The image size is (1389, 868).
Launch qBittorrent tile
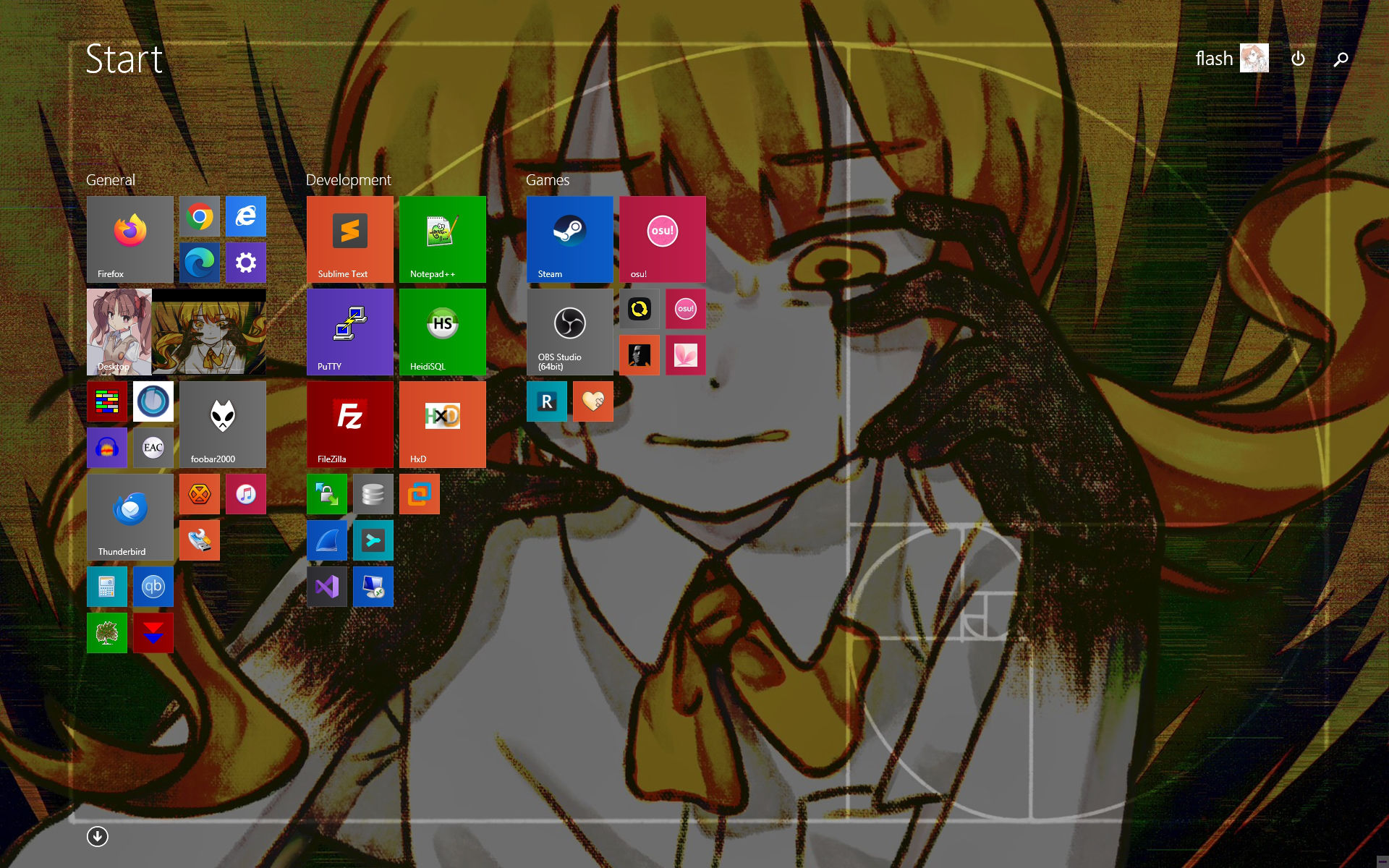tap(153, 587)
